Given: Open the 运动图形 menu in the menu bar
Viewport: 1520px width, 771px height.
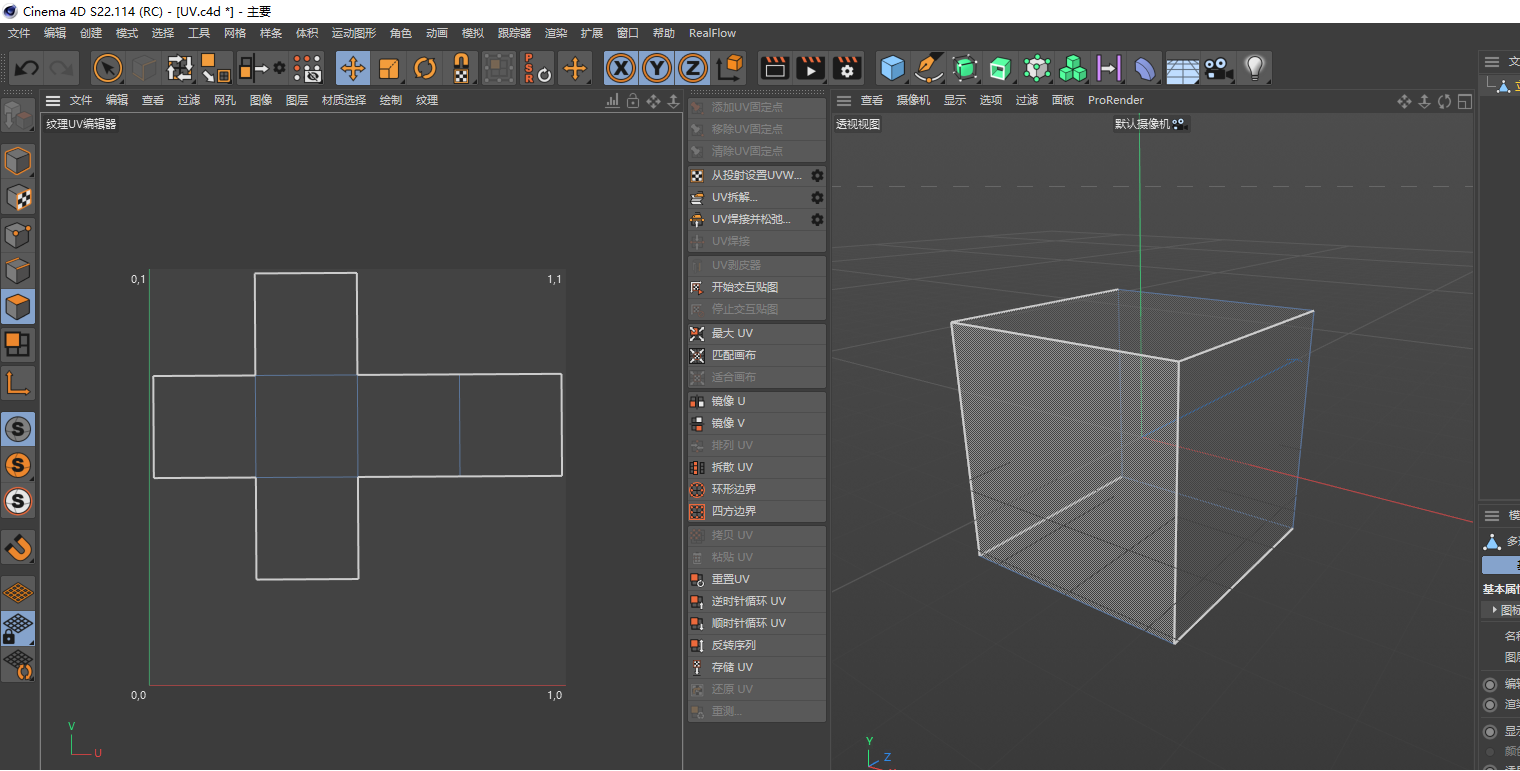Looking at the screenshot, I should coord(352,33).
